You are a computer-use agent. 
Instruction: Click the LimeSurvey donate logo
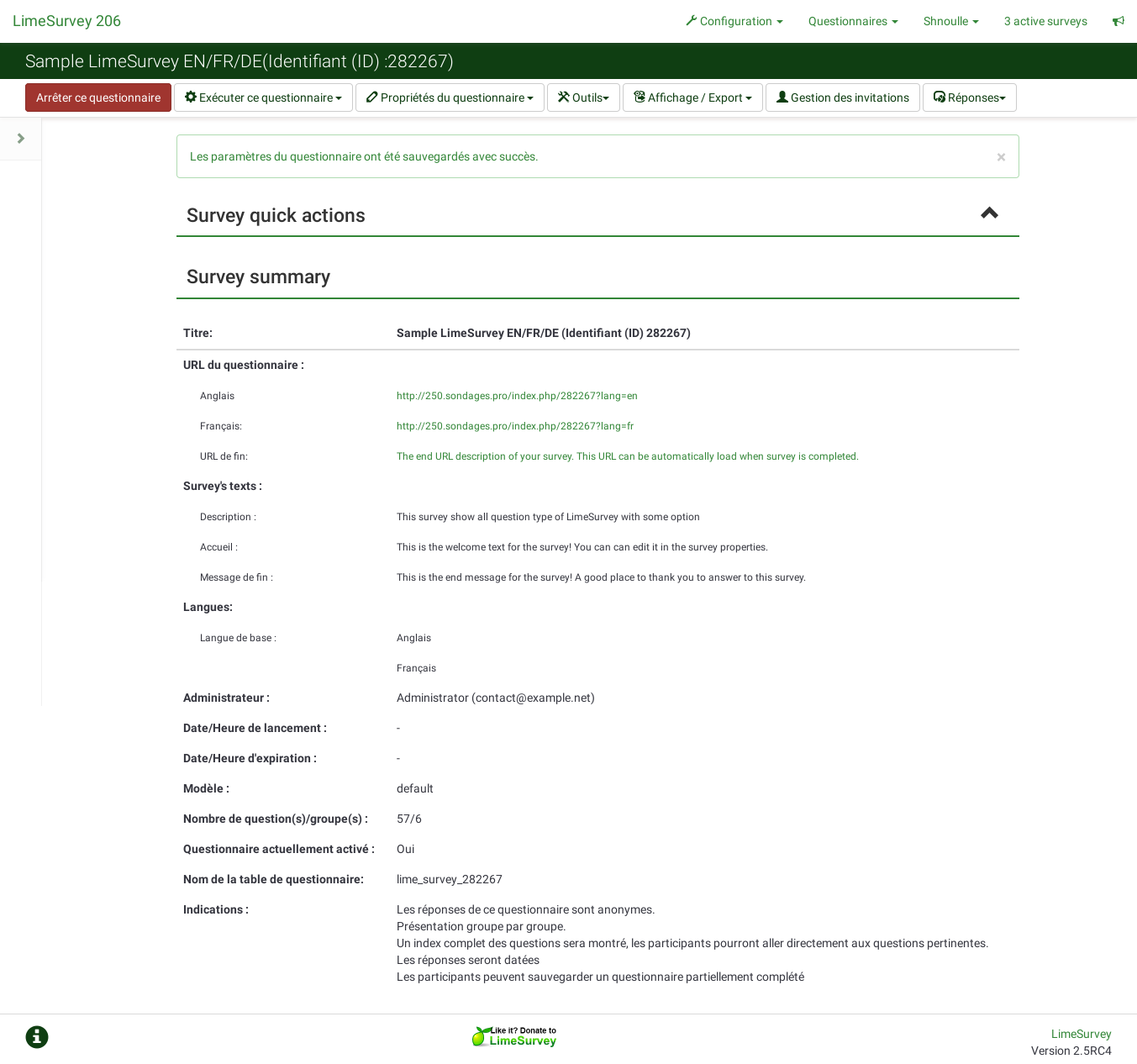514,1036
